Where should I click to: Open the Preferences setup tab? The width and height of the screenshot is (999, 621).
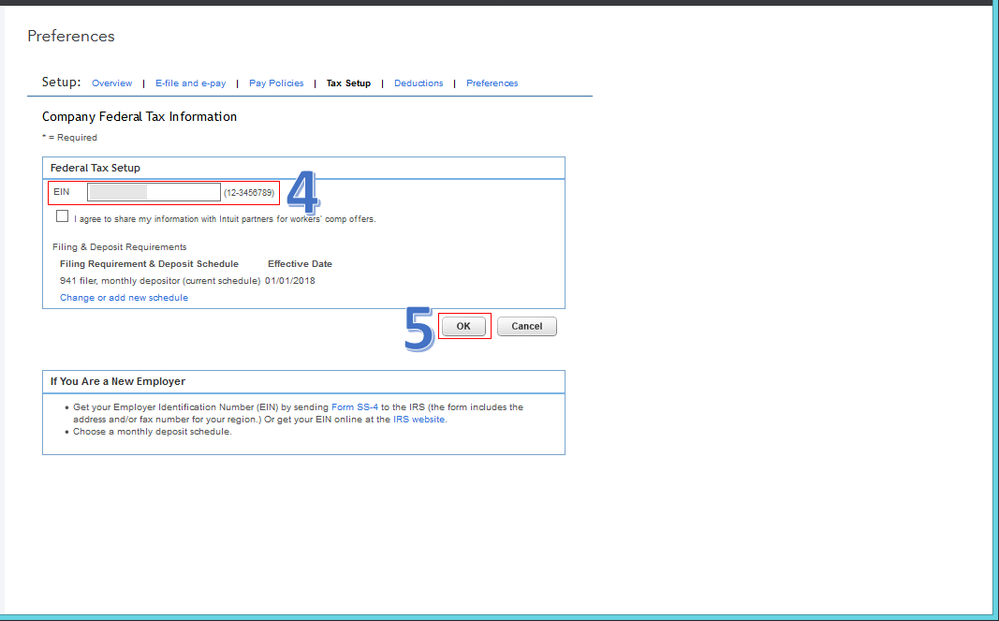492,83
